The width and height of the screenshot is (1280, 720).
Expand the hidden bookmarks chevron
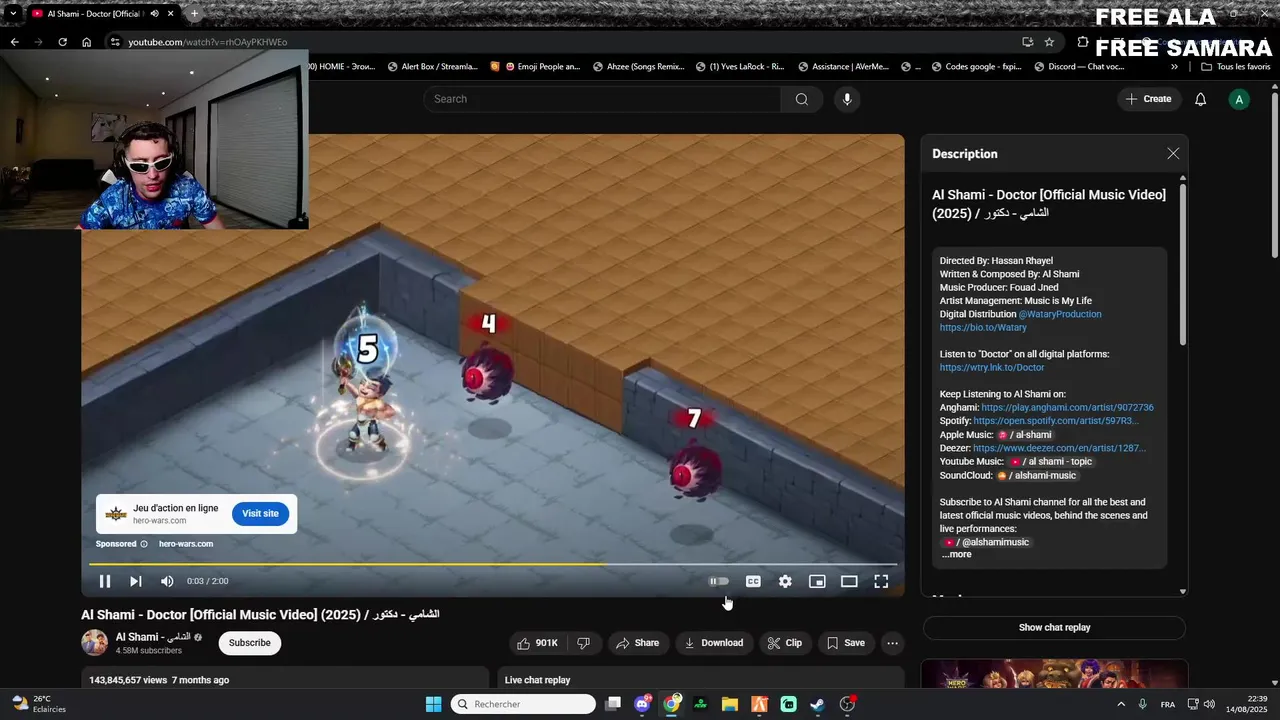(1175, 67)
